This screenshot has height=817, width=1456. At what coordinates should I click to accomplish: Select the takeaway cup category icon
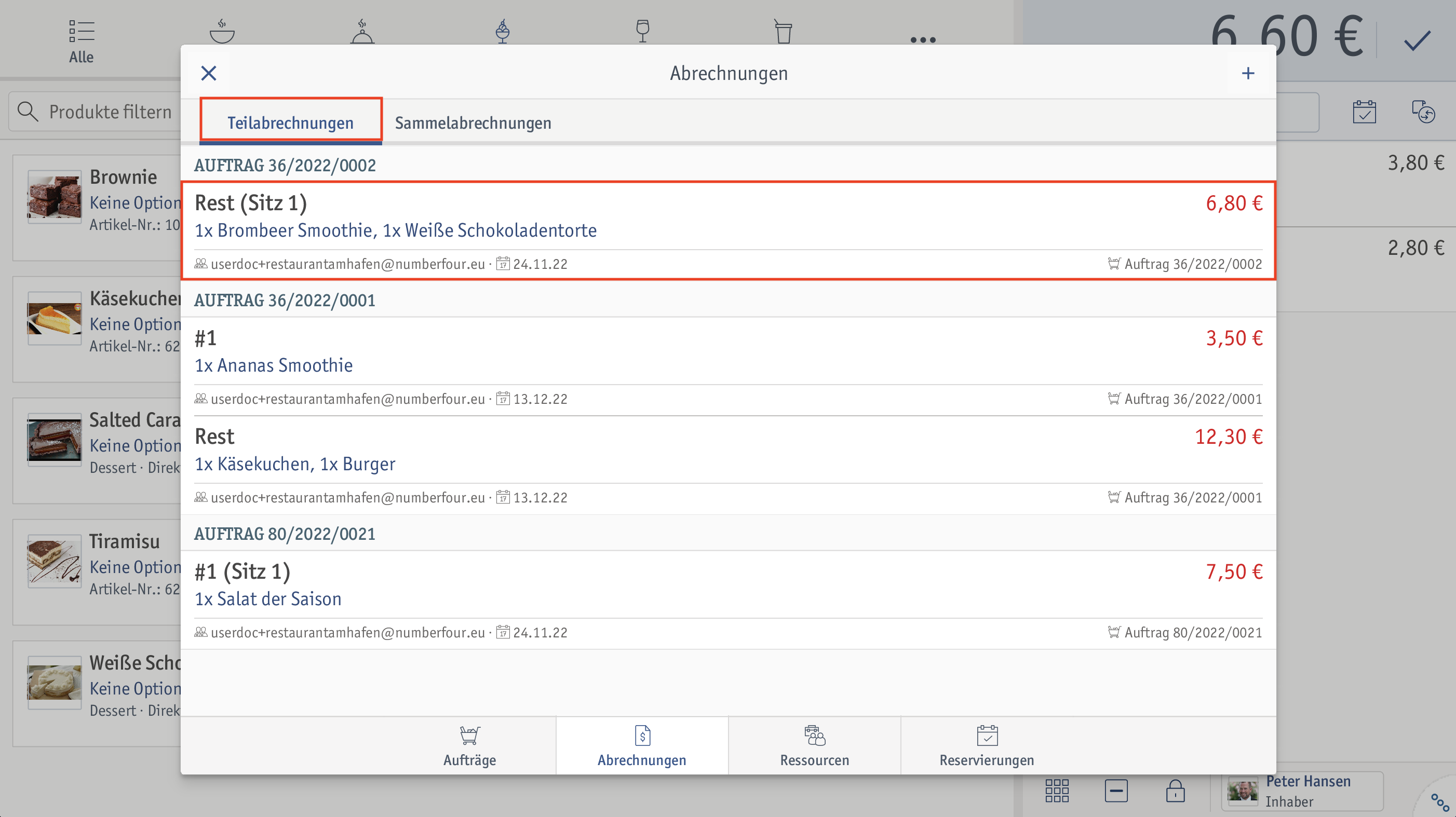pos(783,31)
